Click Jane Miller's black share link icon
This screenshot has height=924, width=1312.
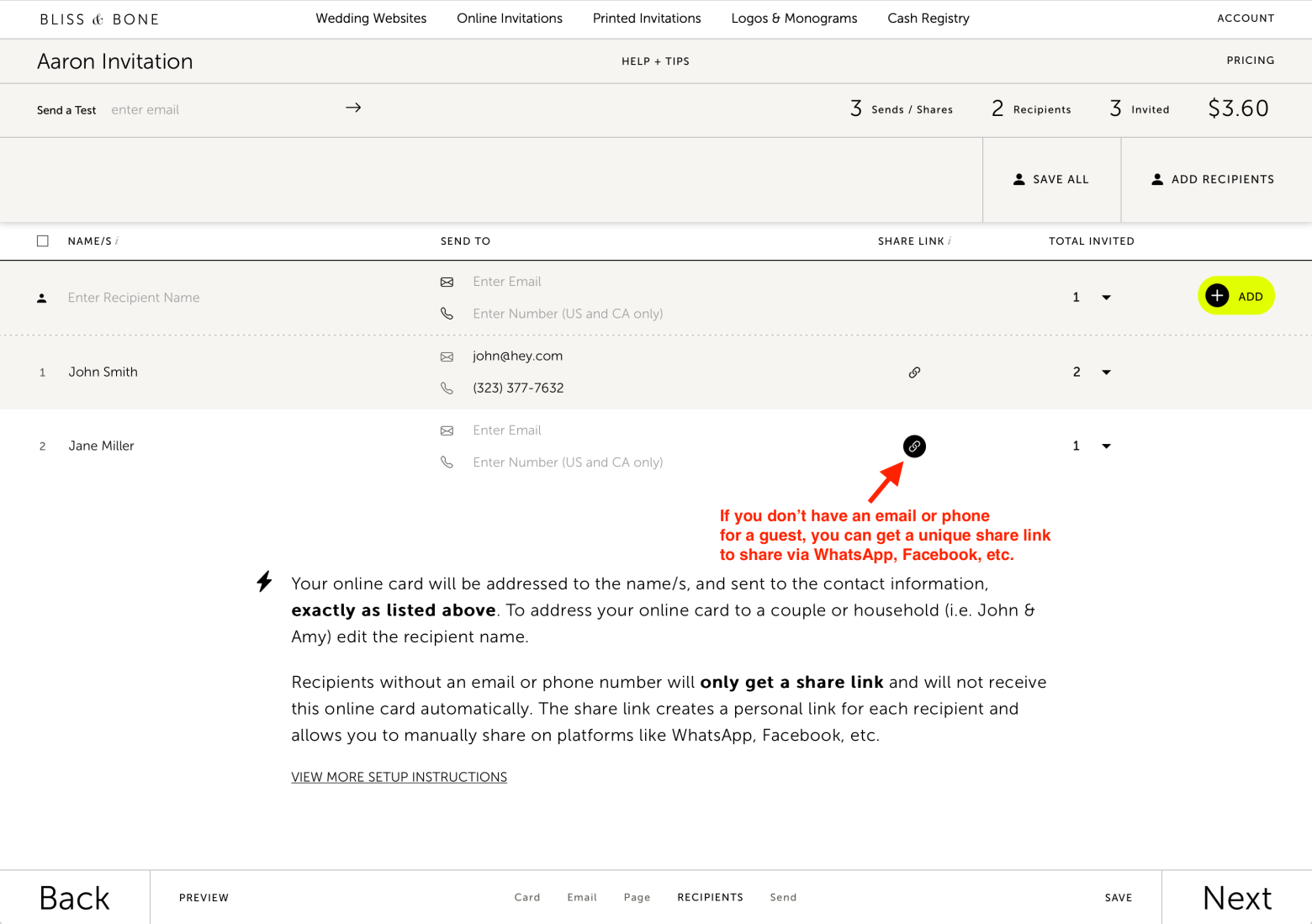coord(914,446)
